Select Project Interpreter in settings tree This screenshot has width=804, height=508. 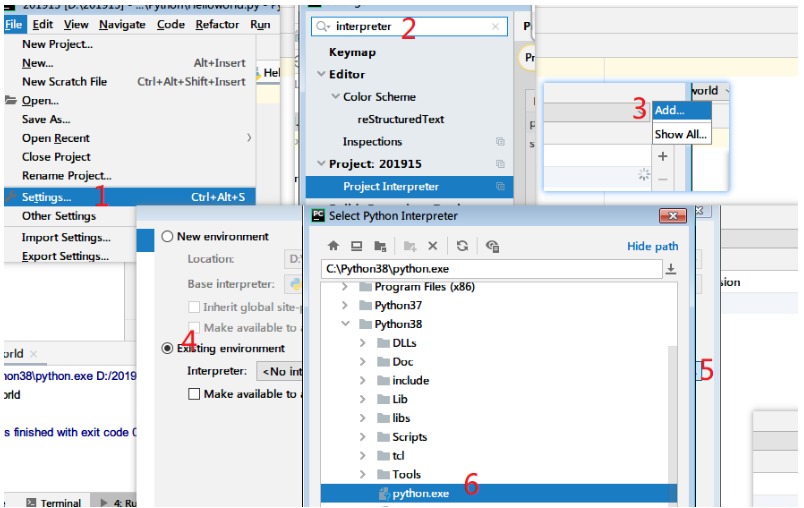[409, 187]
